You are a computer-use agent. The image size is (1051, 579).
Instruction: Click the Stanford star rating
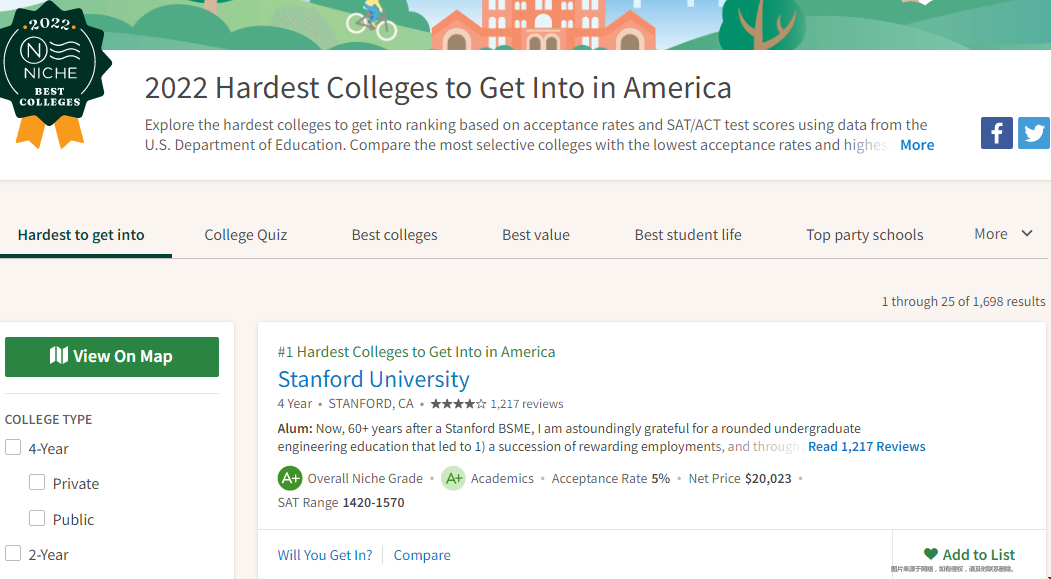(458, 404)
